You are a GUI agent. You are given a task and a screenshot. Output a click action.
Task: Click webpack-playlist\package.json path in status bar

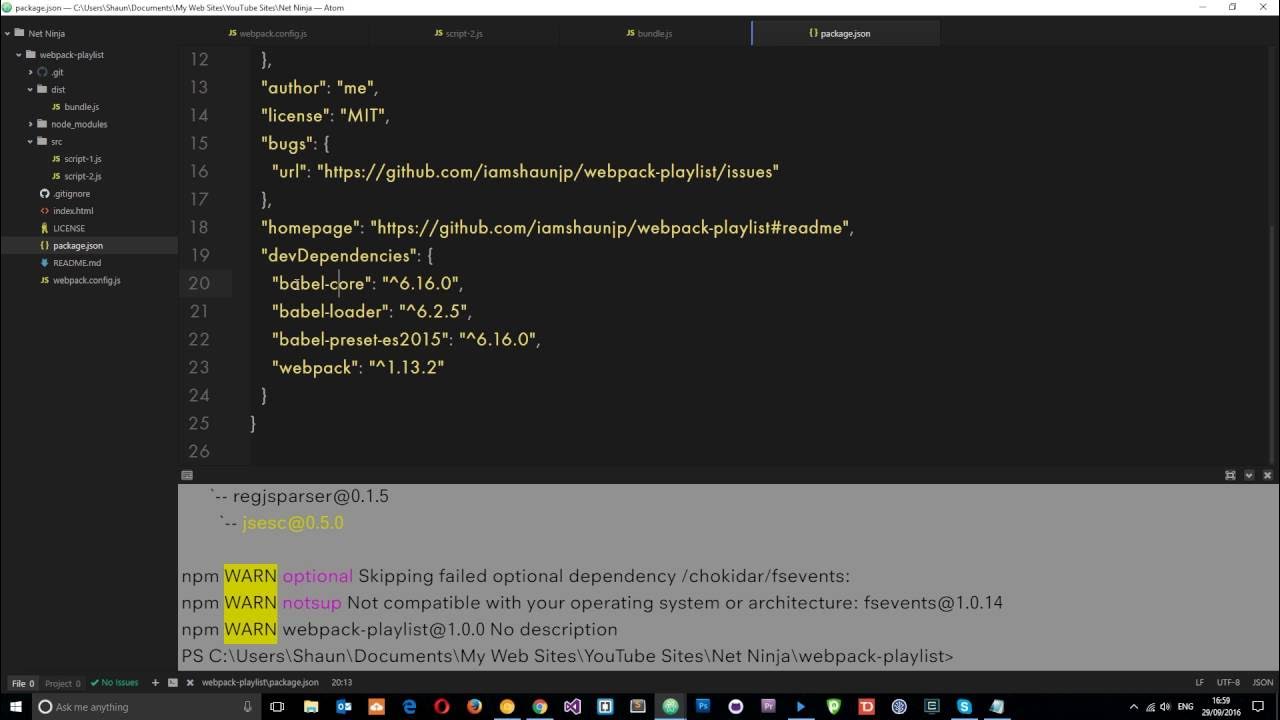pos(260,682)
